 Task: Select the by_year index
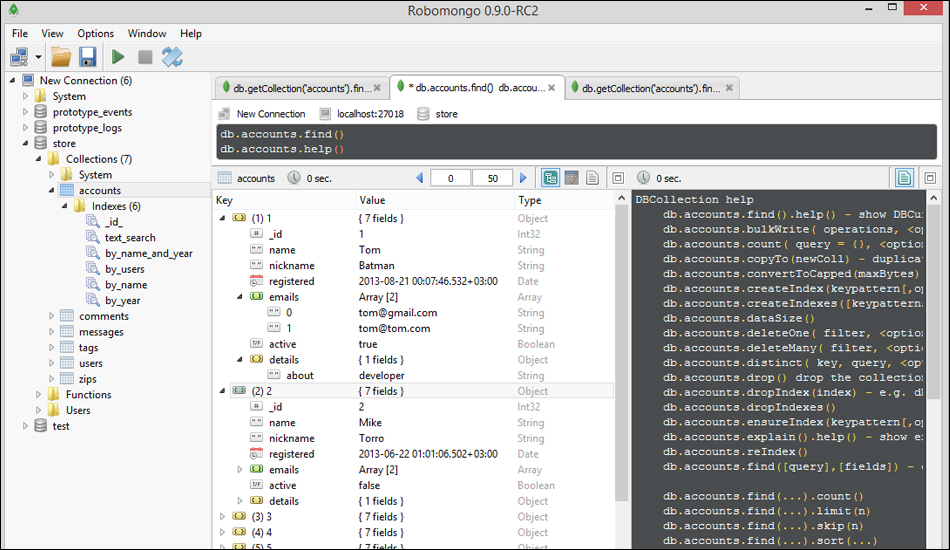click(x=122, y=300)
